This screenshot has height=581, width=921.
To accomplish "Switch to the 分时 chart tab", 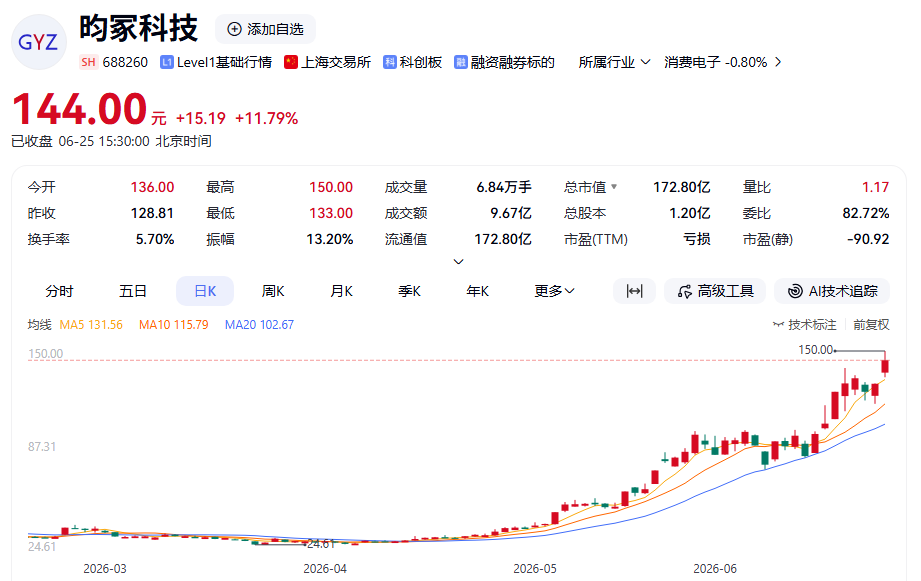I will point(59,291).
